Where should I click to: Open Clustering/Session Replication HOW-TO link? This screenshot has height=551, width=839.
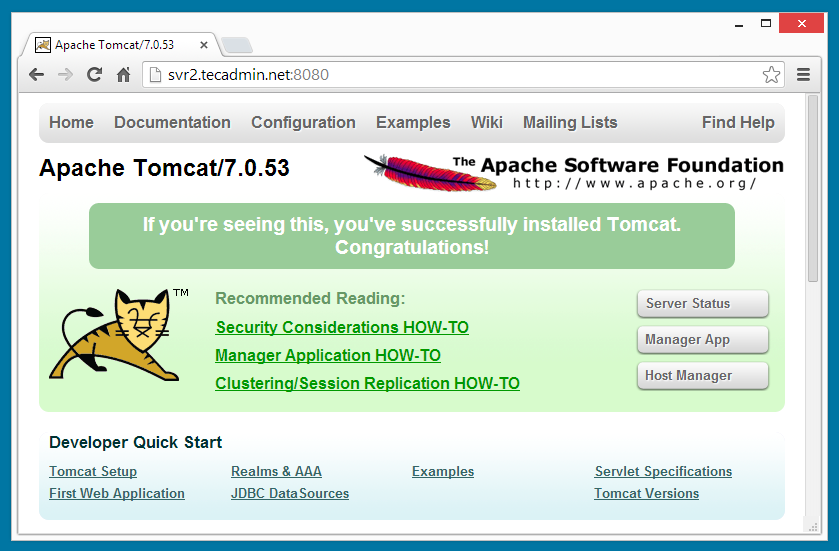(367, 384)
